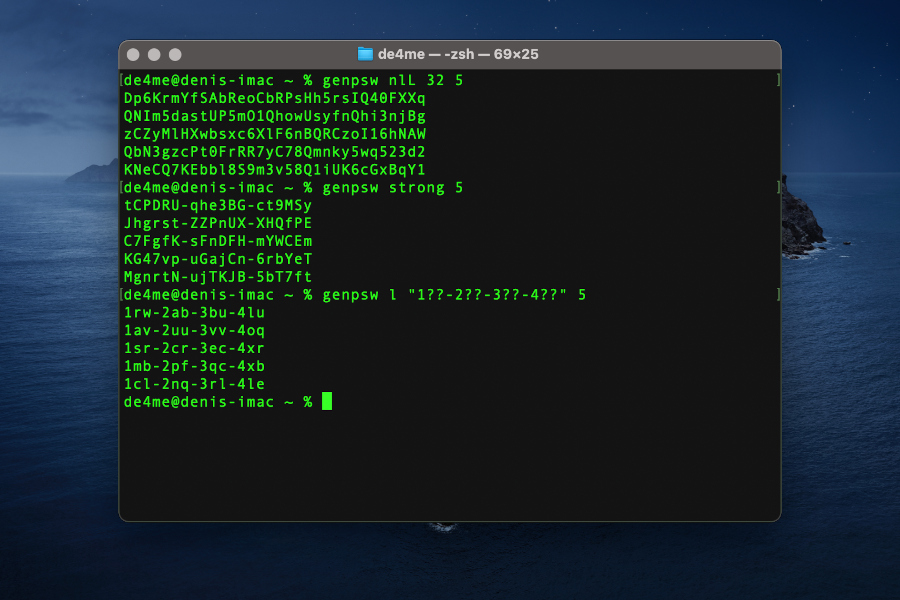Click the green cursor block at the last prompt
Image resolution: width=900 pixels, height=600 pixels.
pyautogui.click(x=327, y=401)
